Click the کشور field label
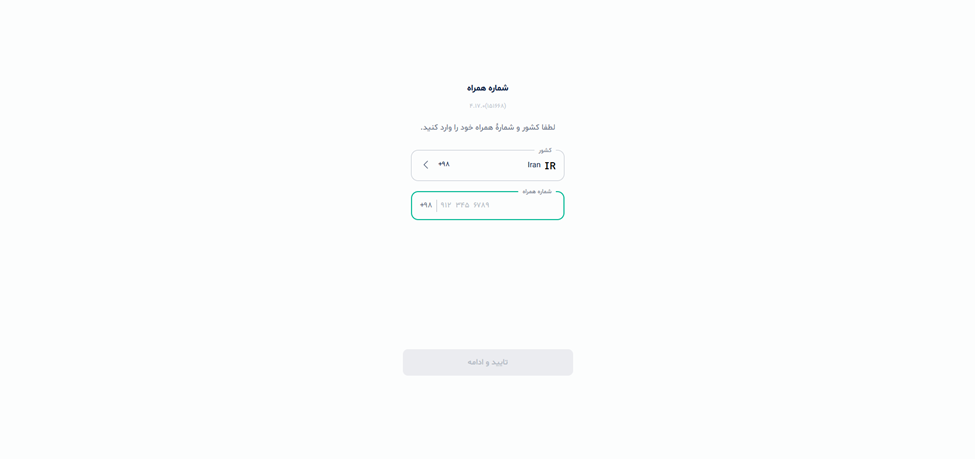975x459 pixels. click(x=545, y=151)
